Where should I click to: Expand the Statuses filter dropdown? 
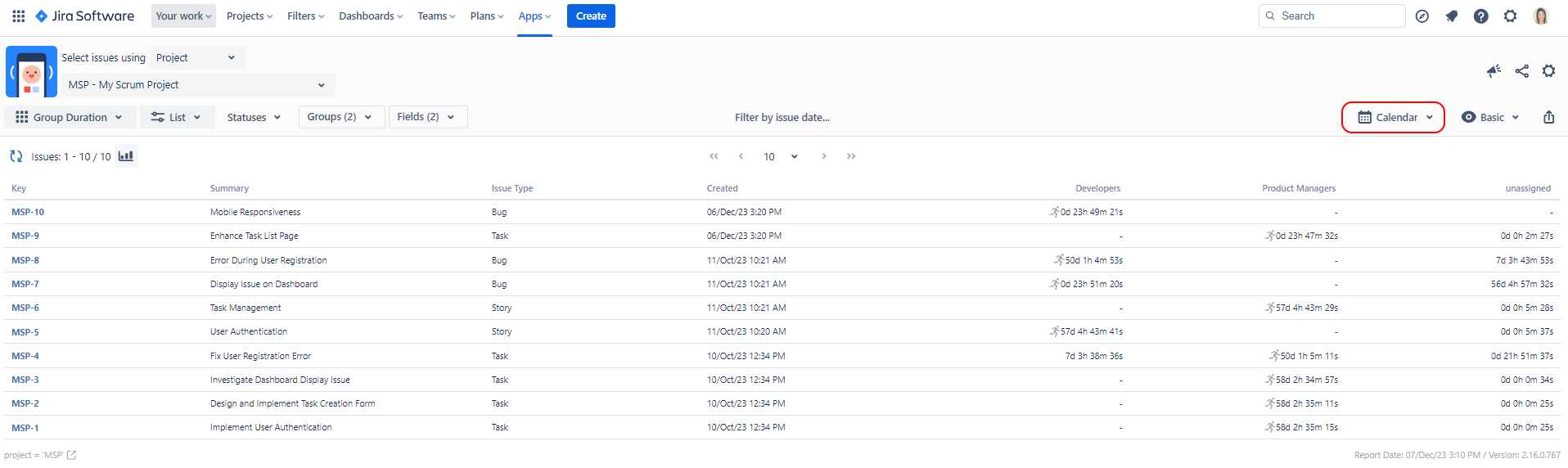pyautogui.click(x=254, y=117)
